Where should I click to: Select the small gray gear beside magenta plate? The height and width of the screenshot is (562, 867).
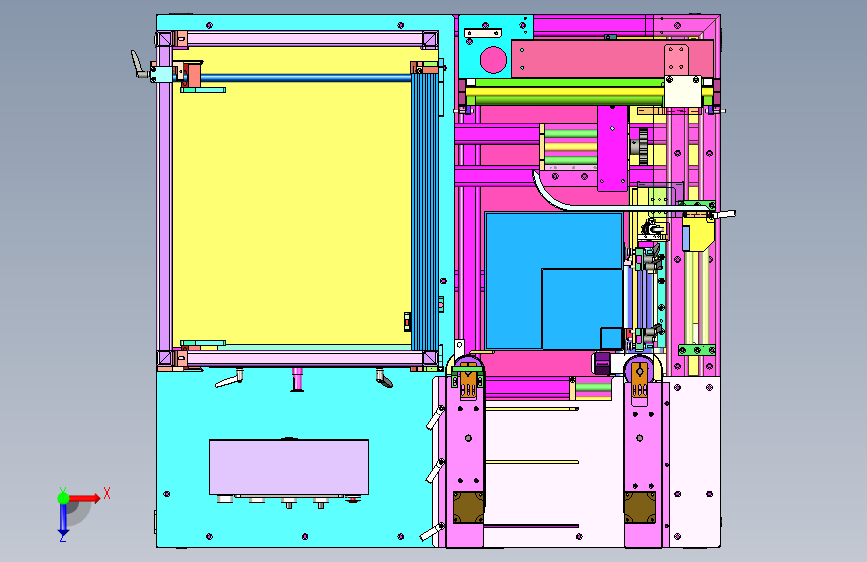(x=643, y=147)
